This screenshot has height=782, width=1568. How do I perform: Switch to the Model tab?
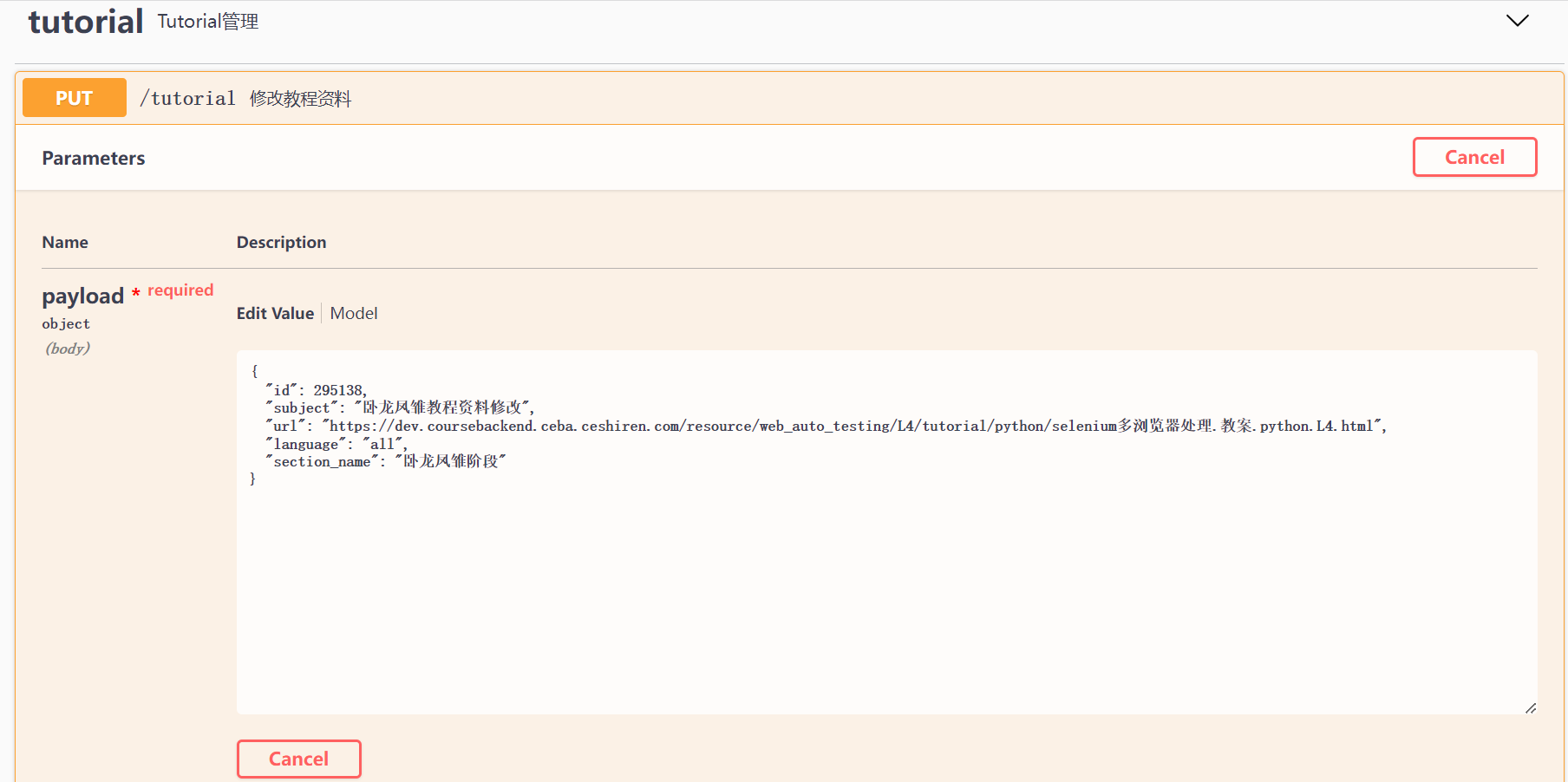pyautogui.click(x=354, y=314)
